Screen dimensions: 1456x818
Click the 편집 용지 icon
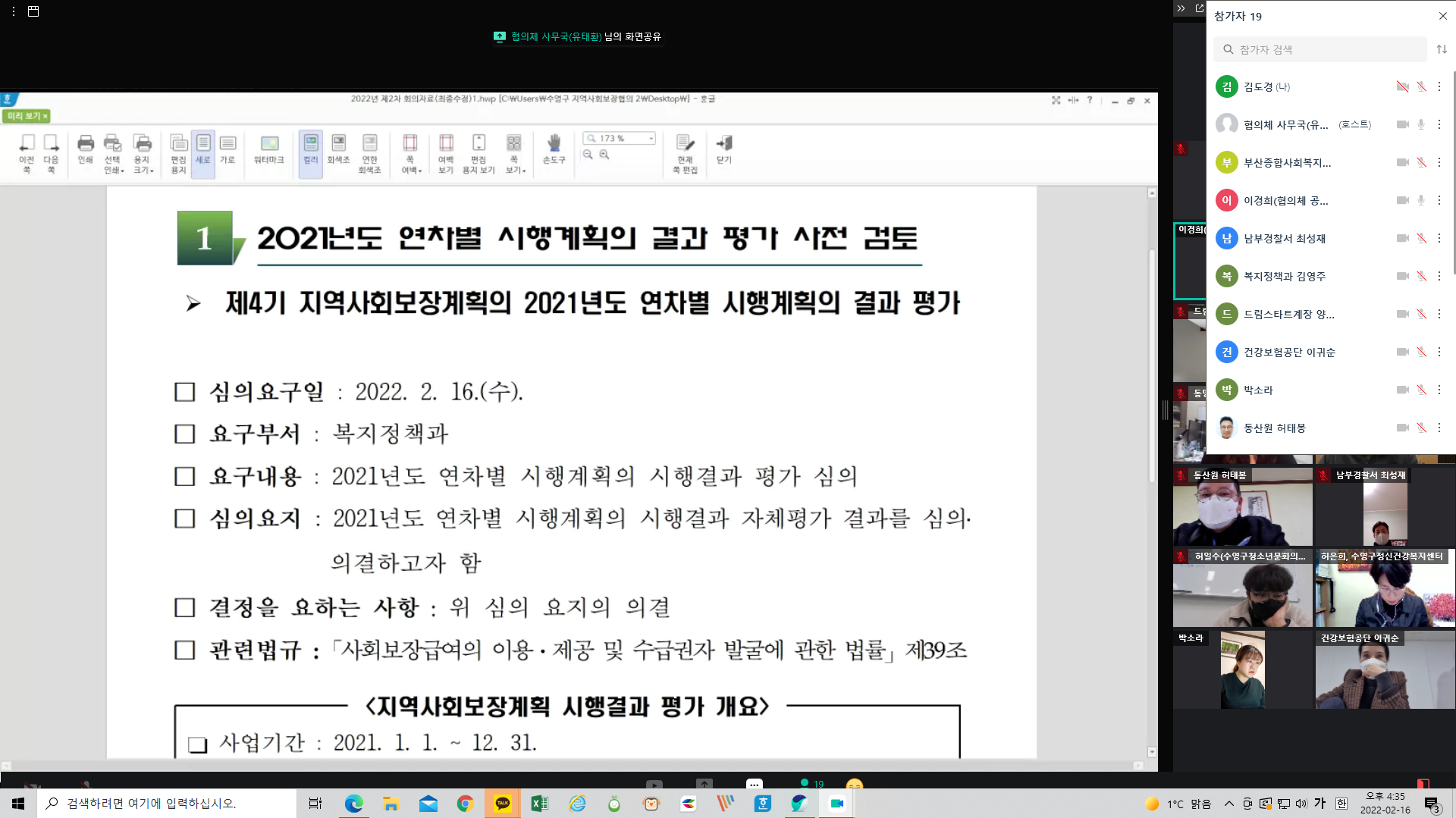click(179, 154)
